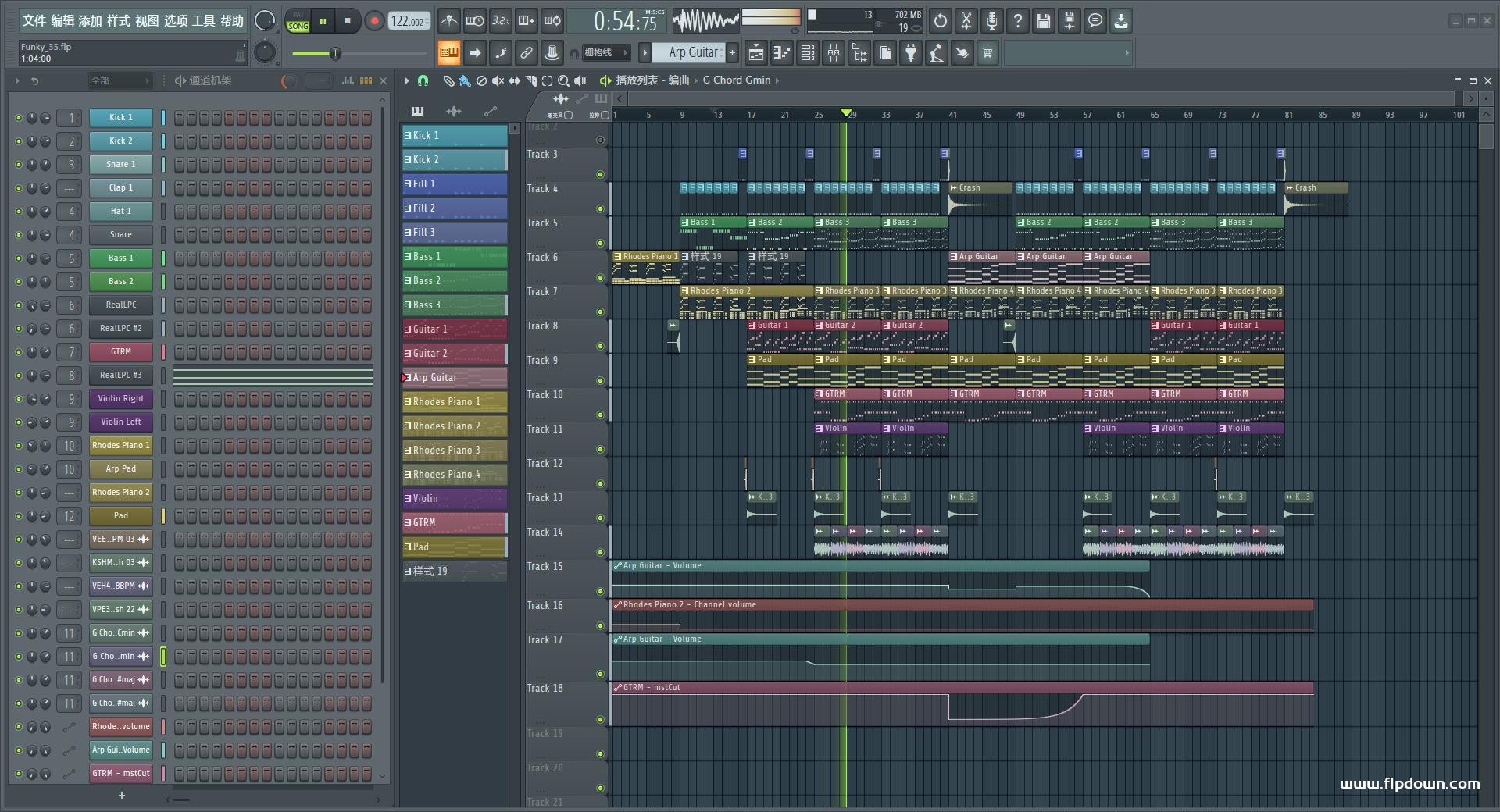Open snap dropdown labeled 栅格线

[605, 52]
